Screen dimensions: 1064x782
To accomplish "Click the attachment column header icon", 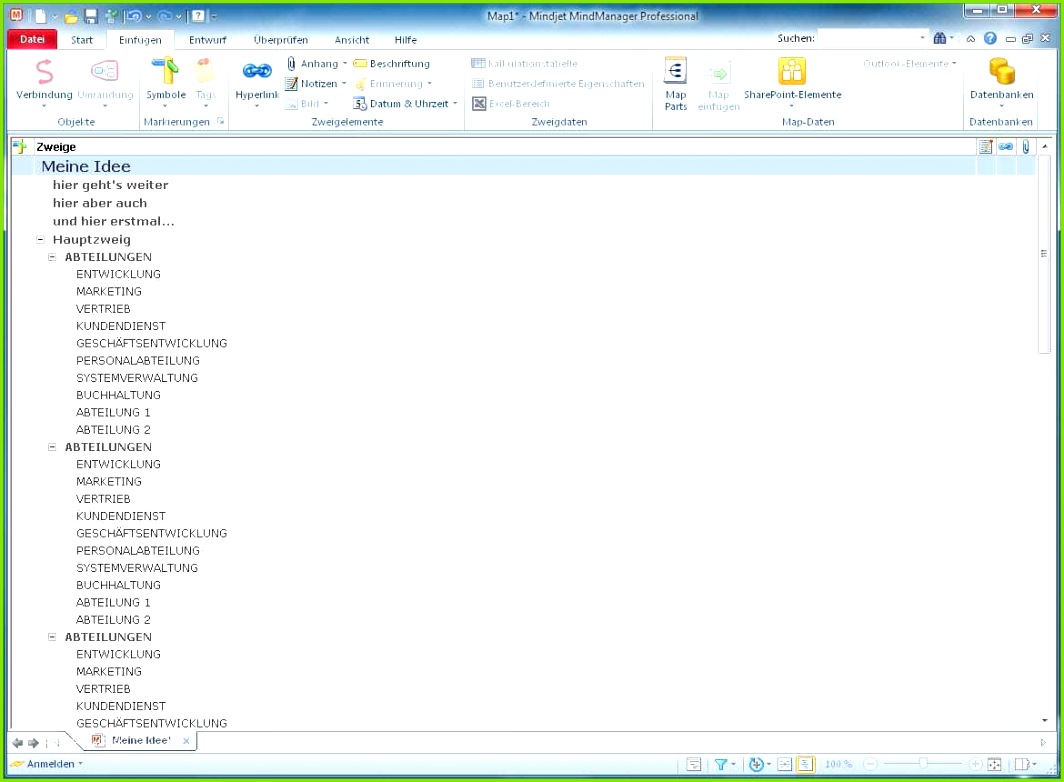I will (1025, 147).
